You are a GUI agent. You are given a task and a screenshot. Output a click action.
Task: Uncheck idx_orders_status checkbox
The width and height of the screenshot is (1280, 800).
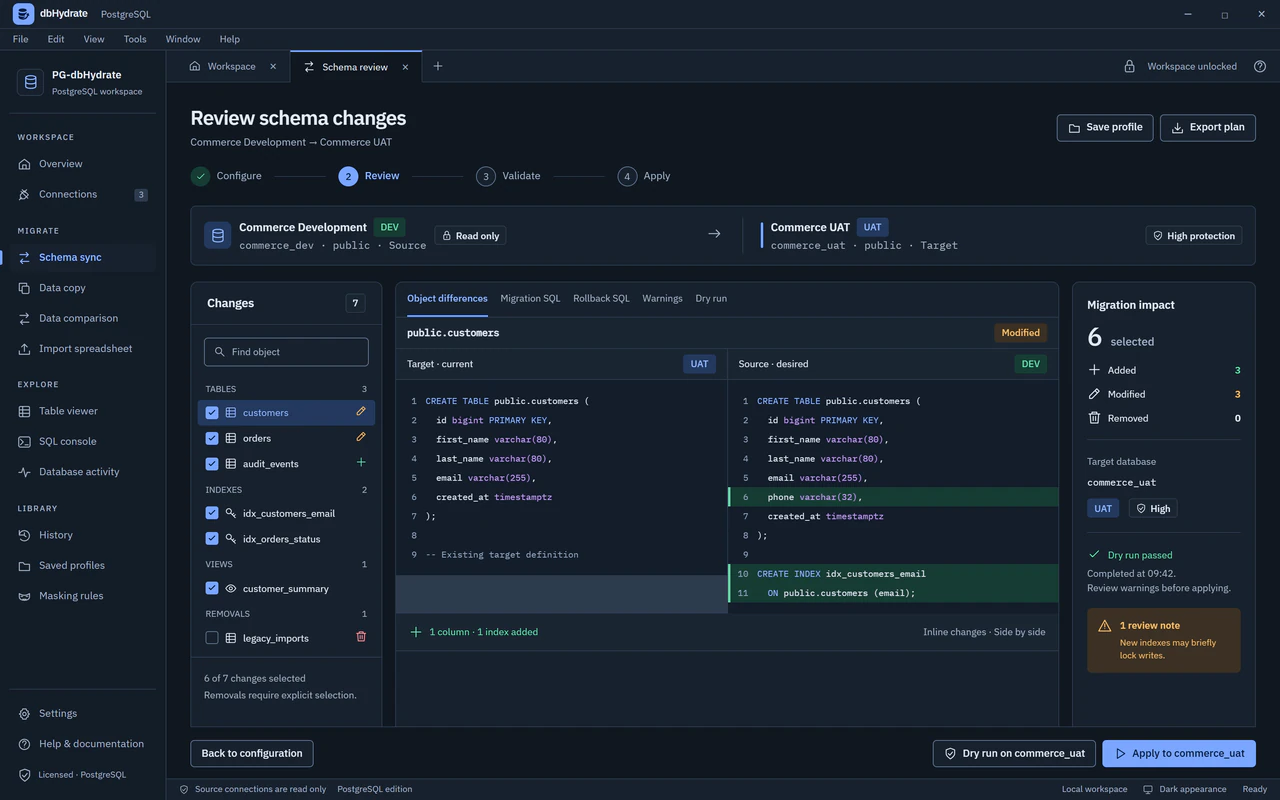[212, 539]
